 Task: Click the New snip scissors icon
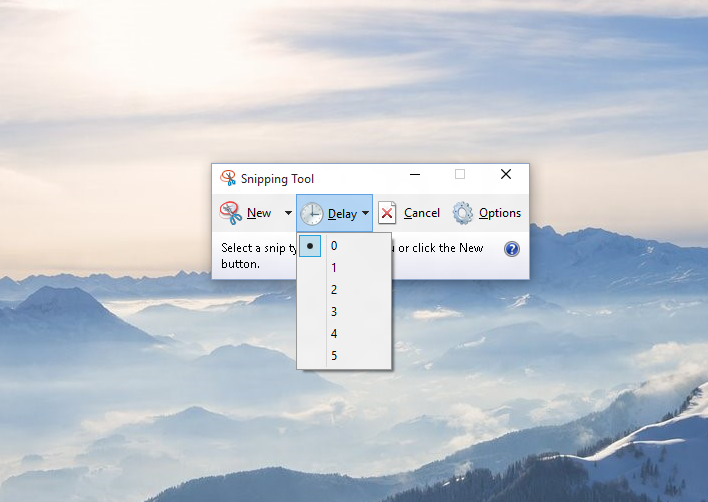[231, 213]
